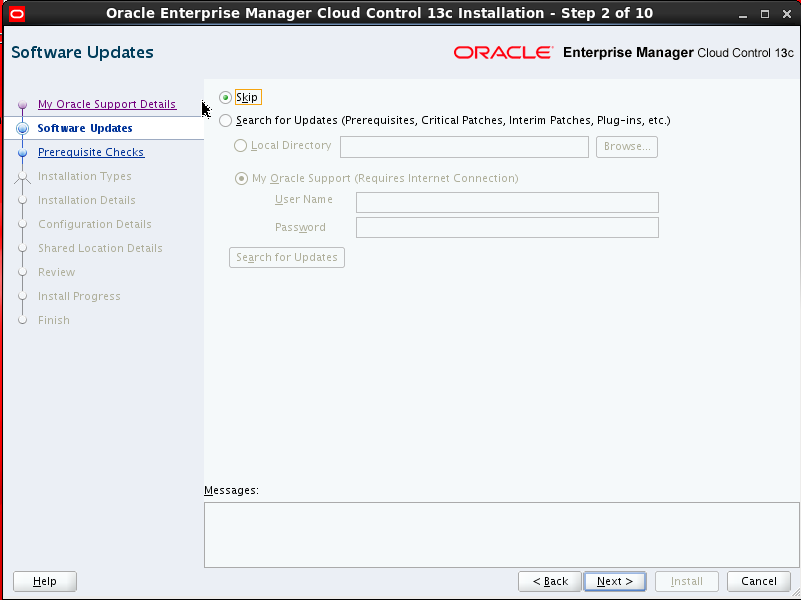Select the Local Directory option
Image resolution: width=801 pixels, height=600 pixels.
(240, 145)
